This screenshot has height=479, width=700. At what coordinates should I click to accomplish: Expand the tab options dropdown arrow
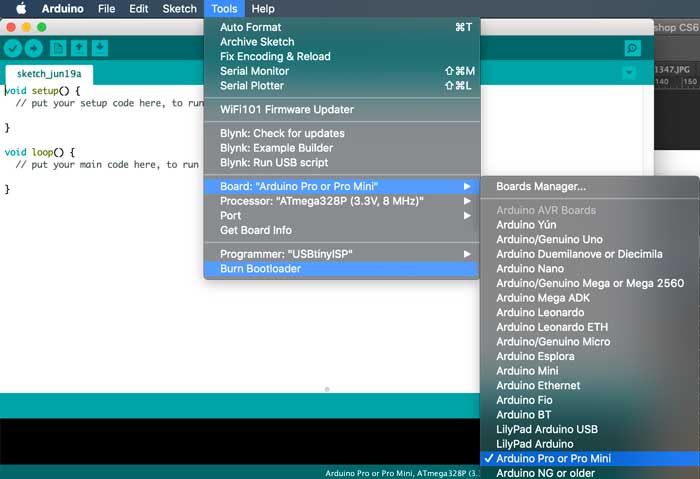(x=629, y=72)
